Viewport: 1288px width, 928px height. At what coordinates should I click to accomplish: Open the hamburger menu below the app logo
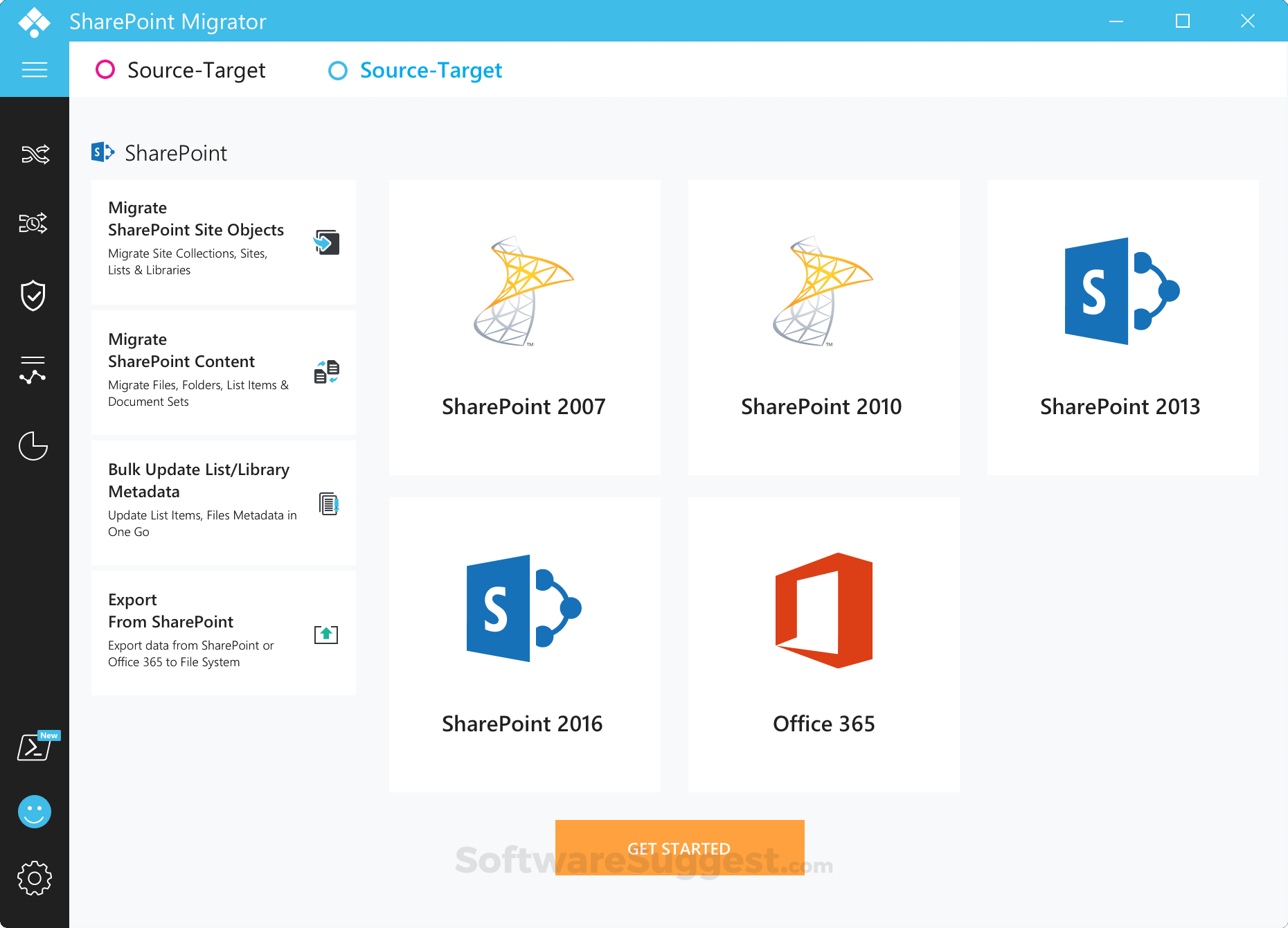34,70
